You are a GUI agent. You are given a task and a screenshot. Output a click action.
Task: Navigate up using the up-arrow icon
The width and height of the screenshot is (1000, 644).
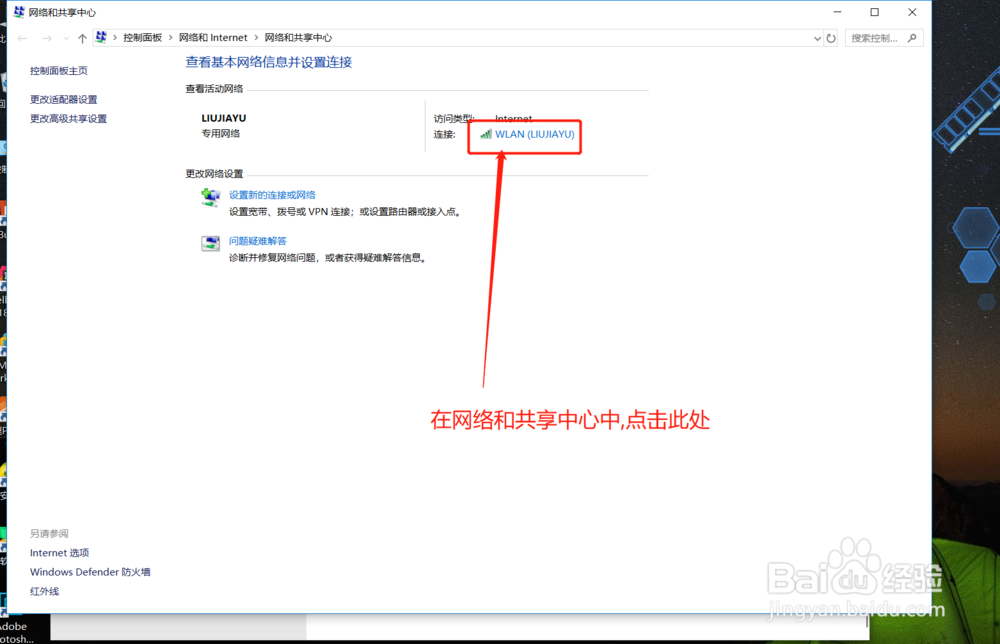pos(82,37)
